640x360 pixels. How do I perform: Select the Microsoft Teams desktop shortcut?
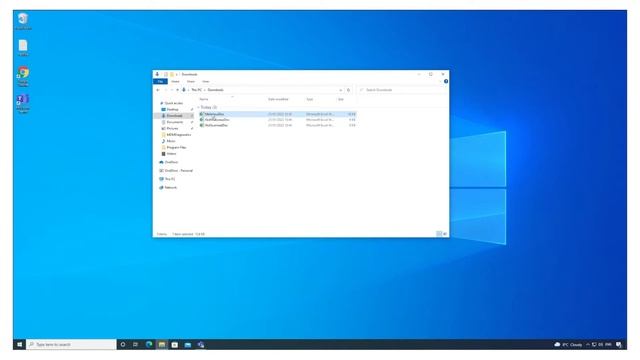pos(23,104)
